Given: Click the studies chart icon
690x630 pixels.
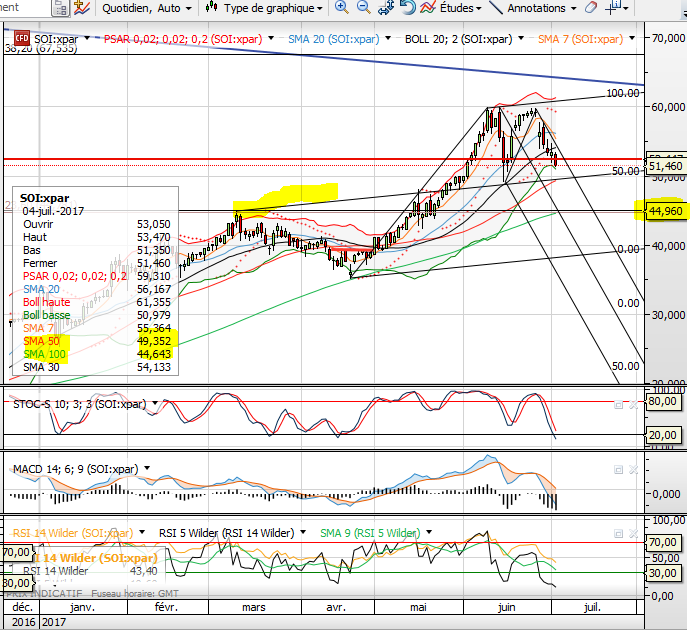Looking at the screenshot, I should tap(427, 7).
